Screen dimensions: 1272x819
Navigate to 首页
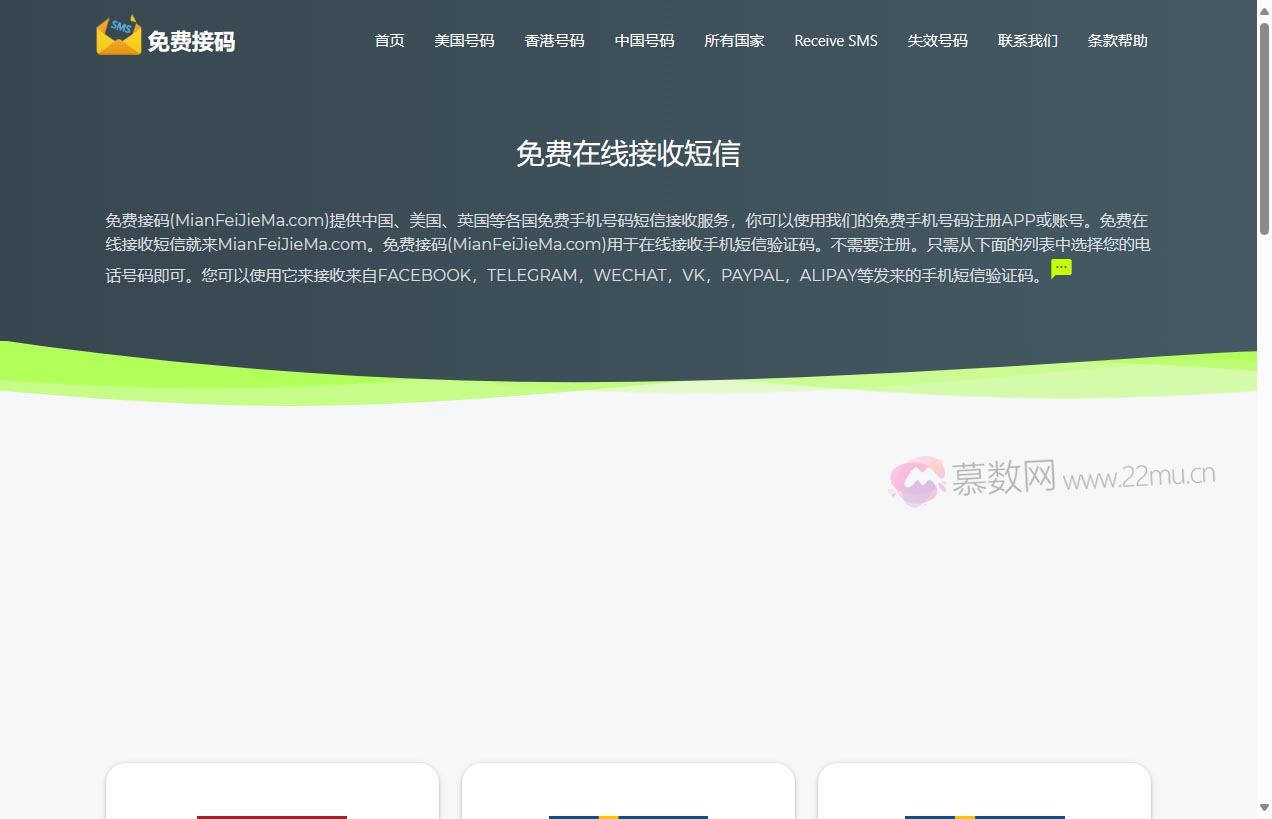389,41
